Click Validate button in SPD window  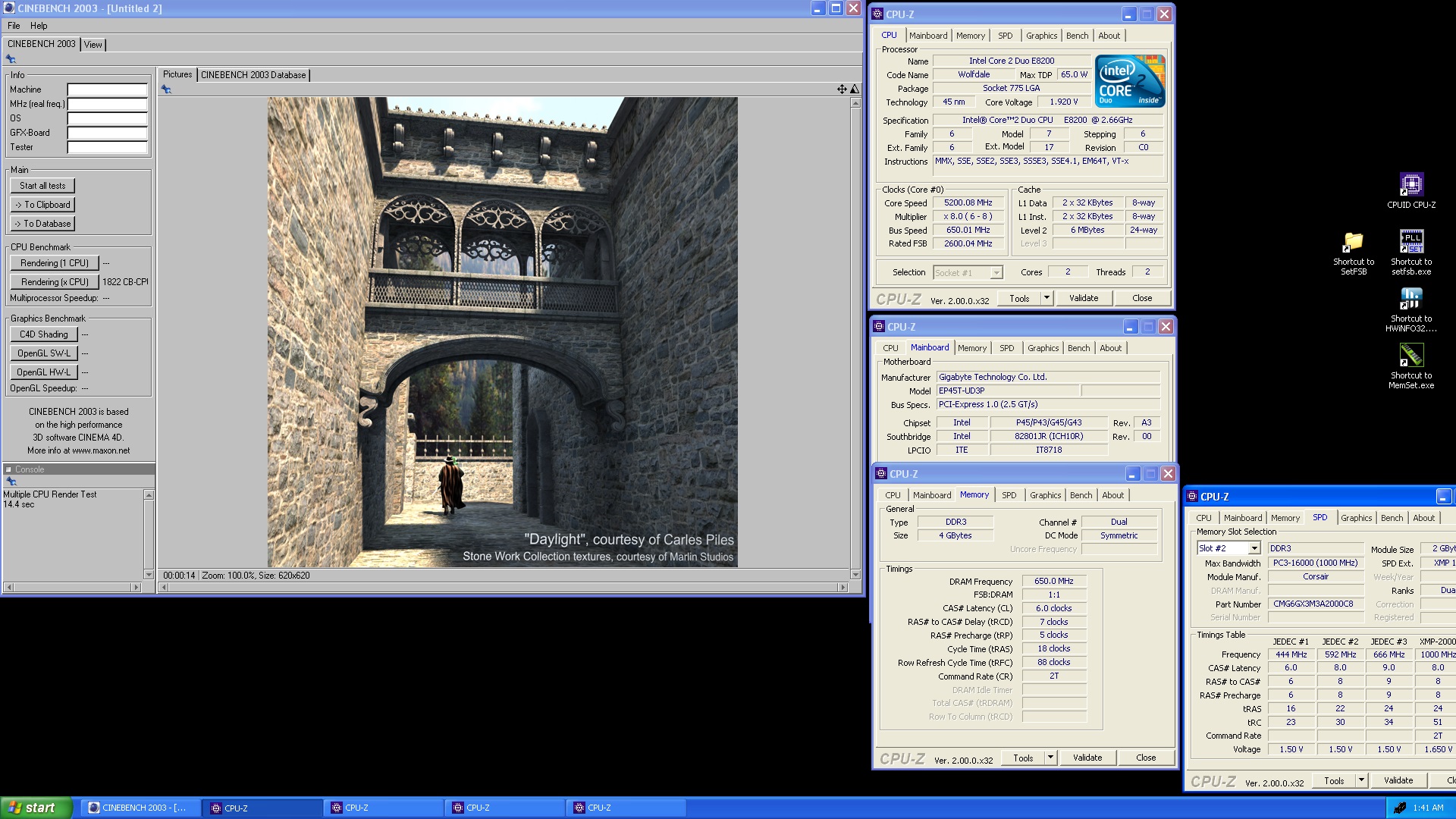1398,780
